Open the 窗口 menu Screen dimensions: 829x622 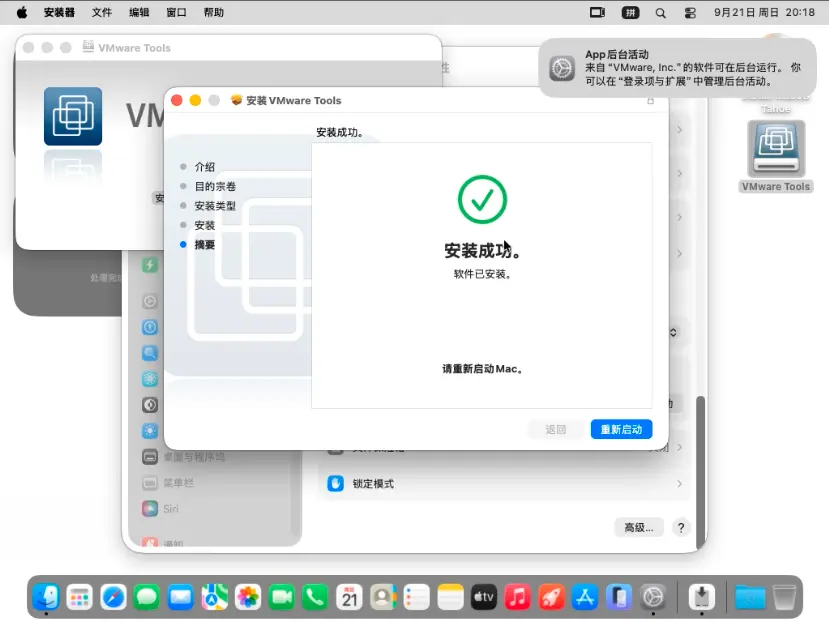(x=176, y=12)
